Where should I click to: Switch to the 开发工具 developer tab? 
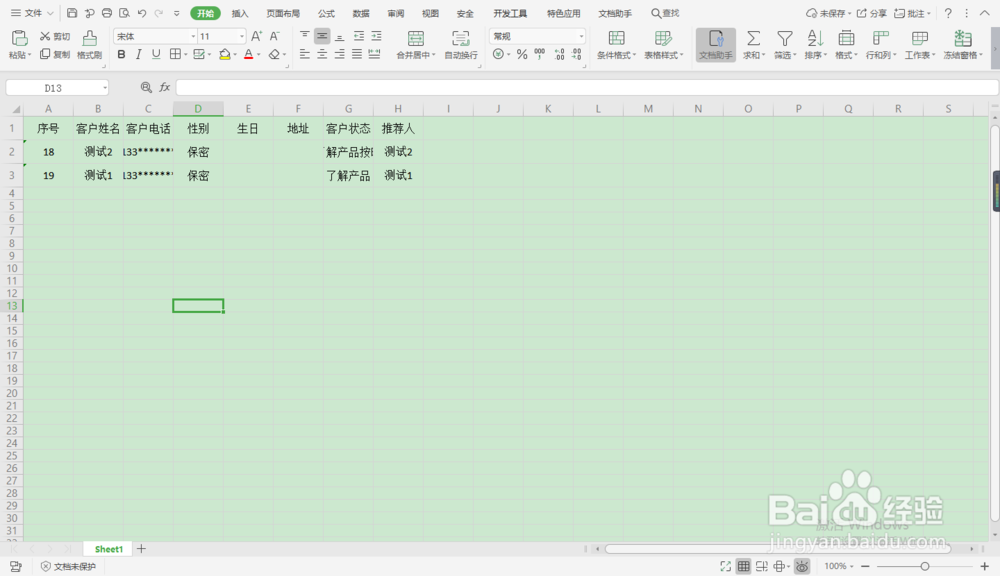[510, 13]
